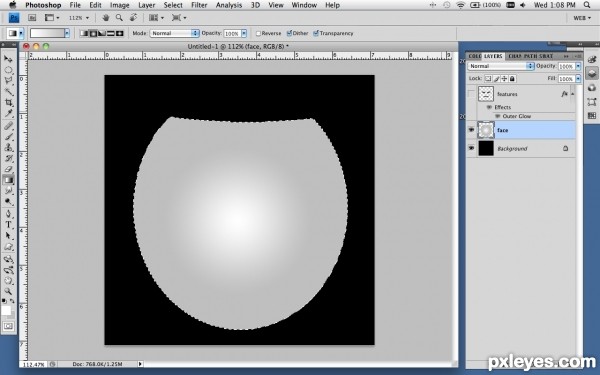This screenshot has width=600, height=375.
Task: Open the gradient picker arrow
Action: (67, 33)
